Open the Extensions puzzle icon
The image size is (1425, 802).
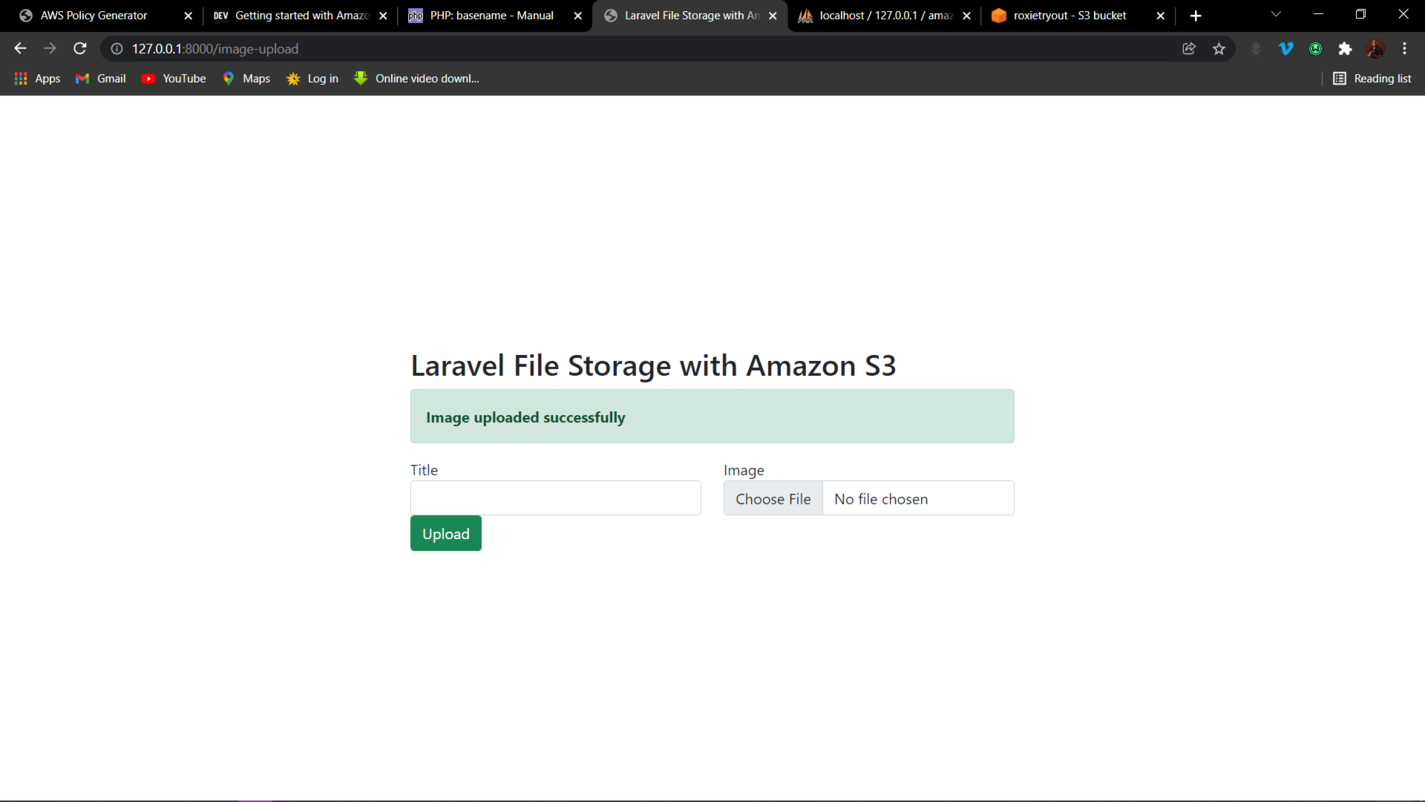pyautogui.click(x=1345, y=49)
